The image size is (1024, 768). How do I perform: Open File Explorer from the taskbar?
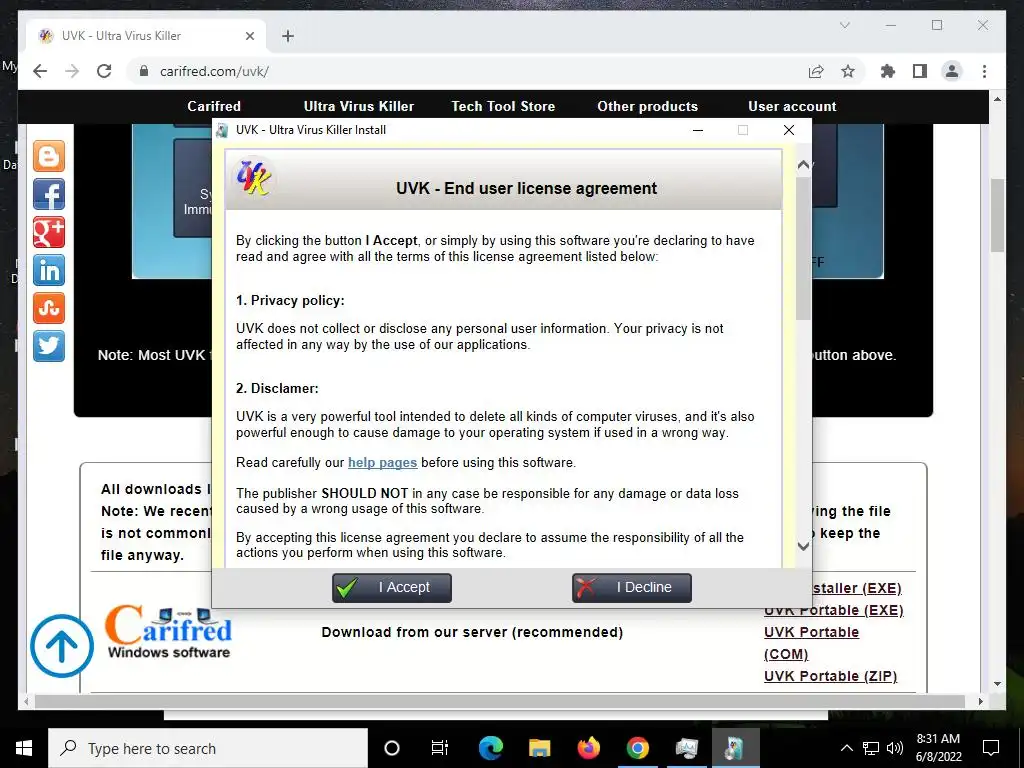[x=539, y=748]
